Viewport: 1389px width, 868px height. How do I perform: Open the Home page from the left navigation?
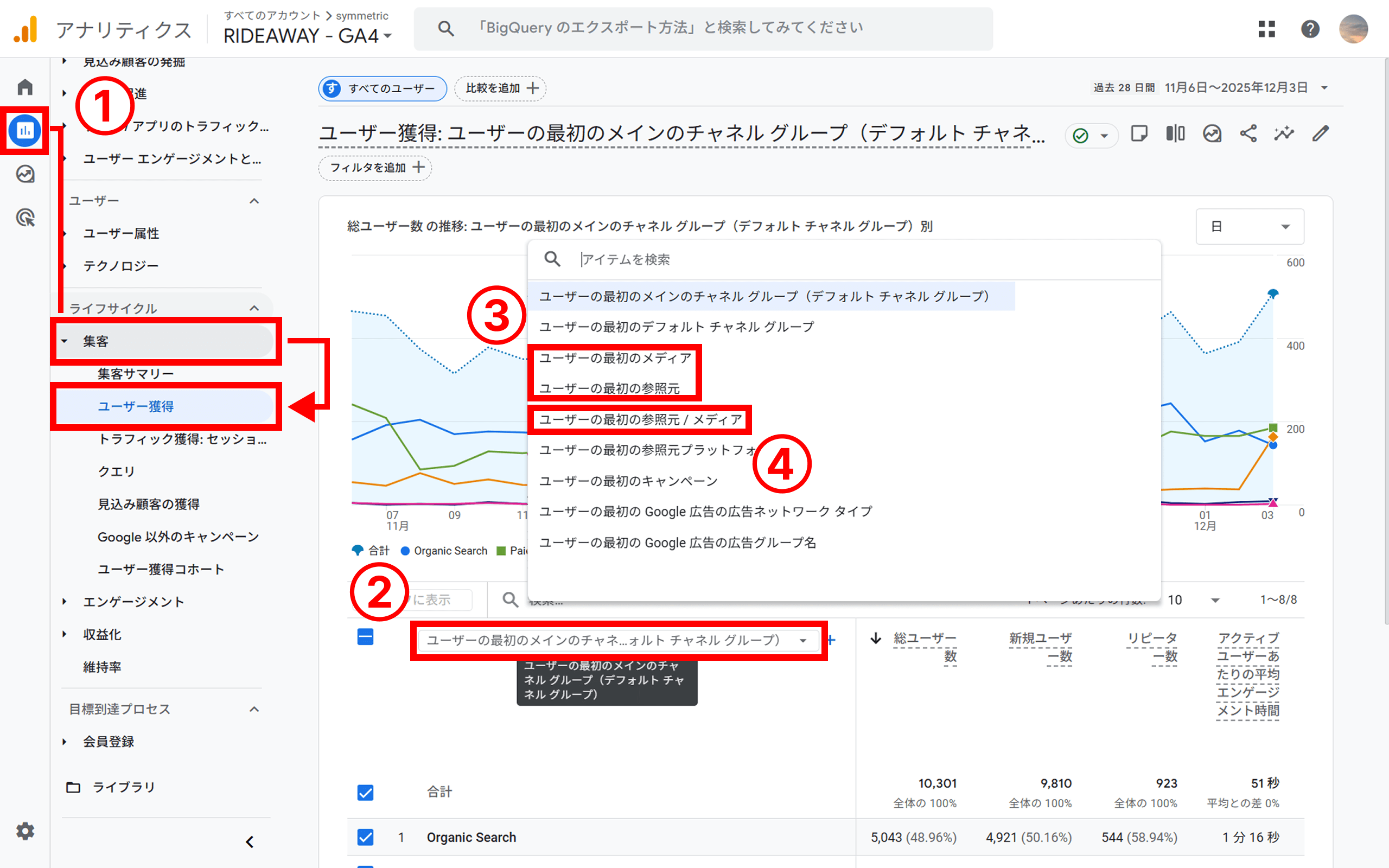click(x=24, y=86)
